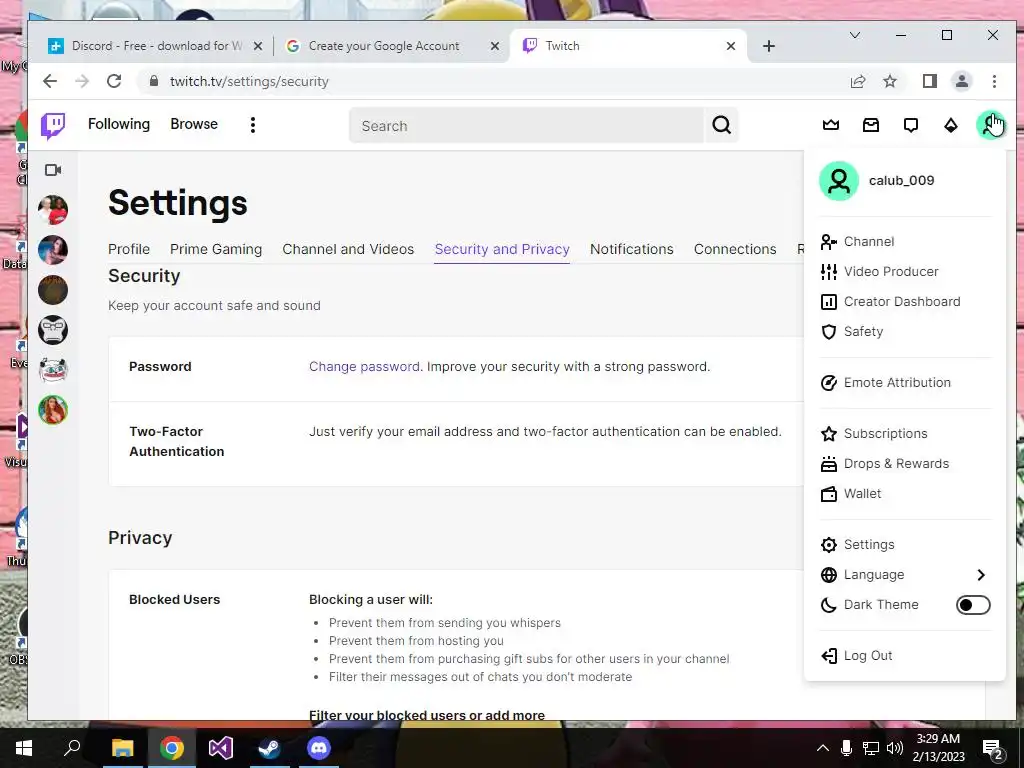Viewport: 1024px width, 768px height.
Task: Switch to the Notifications tab
Action: point(632,249)
